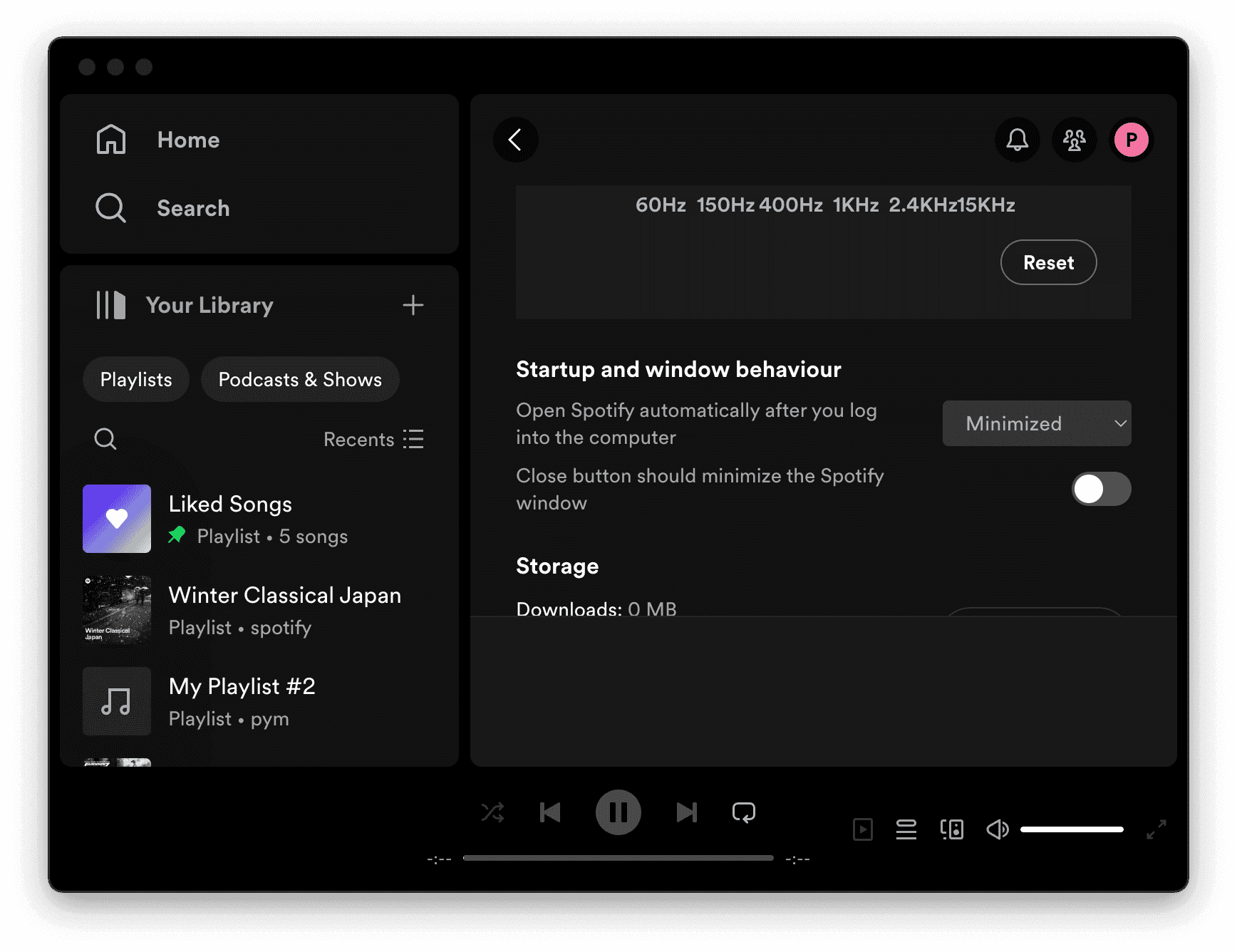The image size is (1237, 952).
Task: Mute volume using speaker icon
Action: click(997, 829)
